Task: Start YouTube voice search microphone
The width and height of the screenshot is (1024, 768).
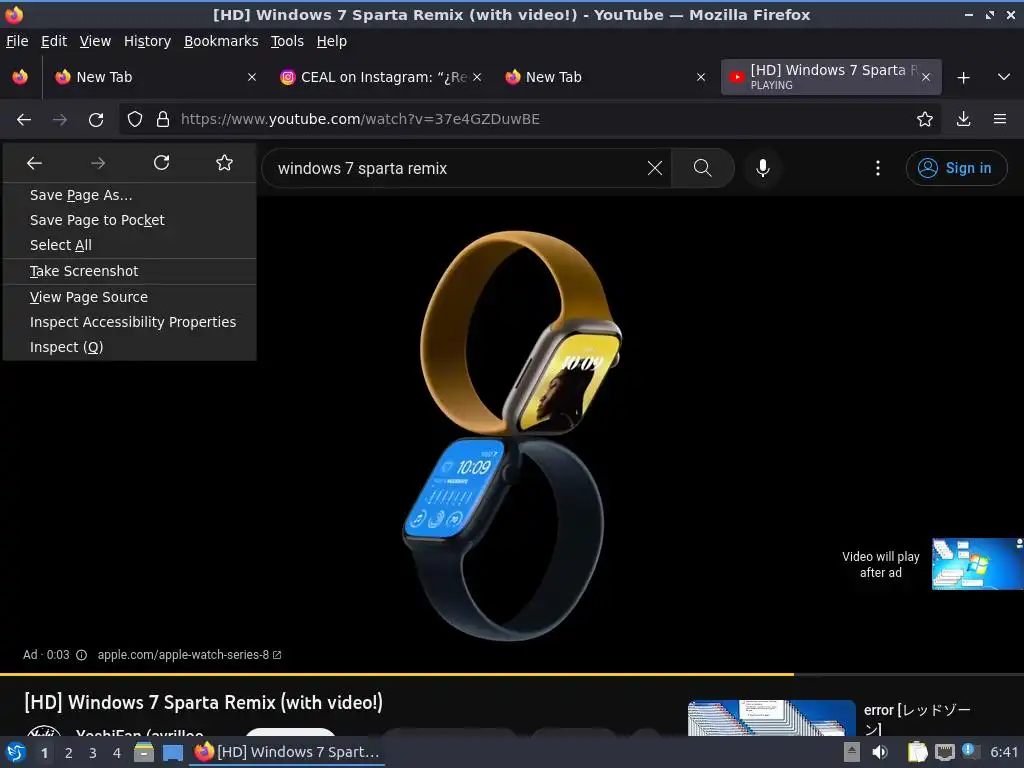Action: pyautogui.click(x=762, y=168)
